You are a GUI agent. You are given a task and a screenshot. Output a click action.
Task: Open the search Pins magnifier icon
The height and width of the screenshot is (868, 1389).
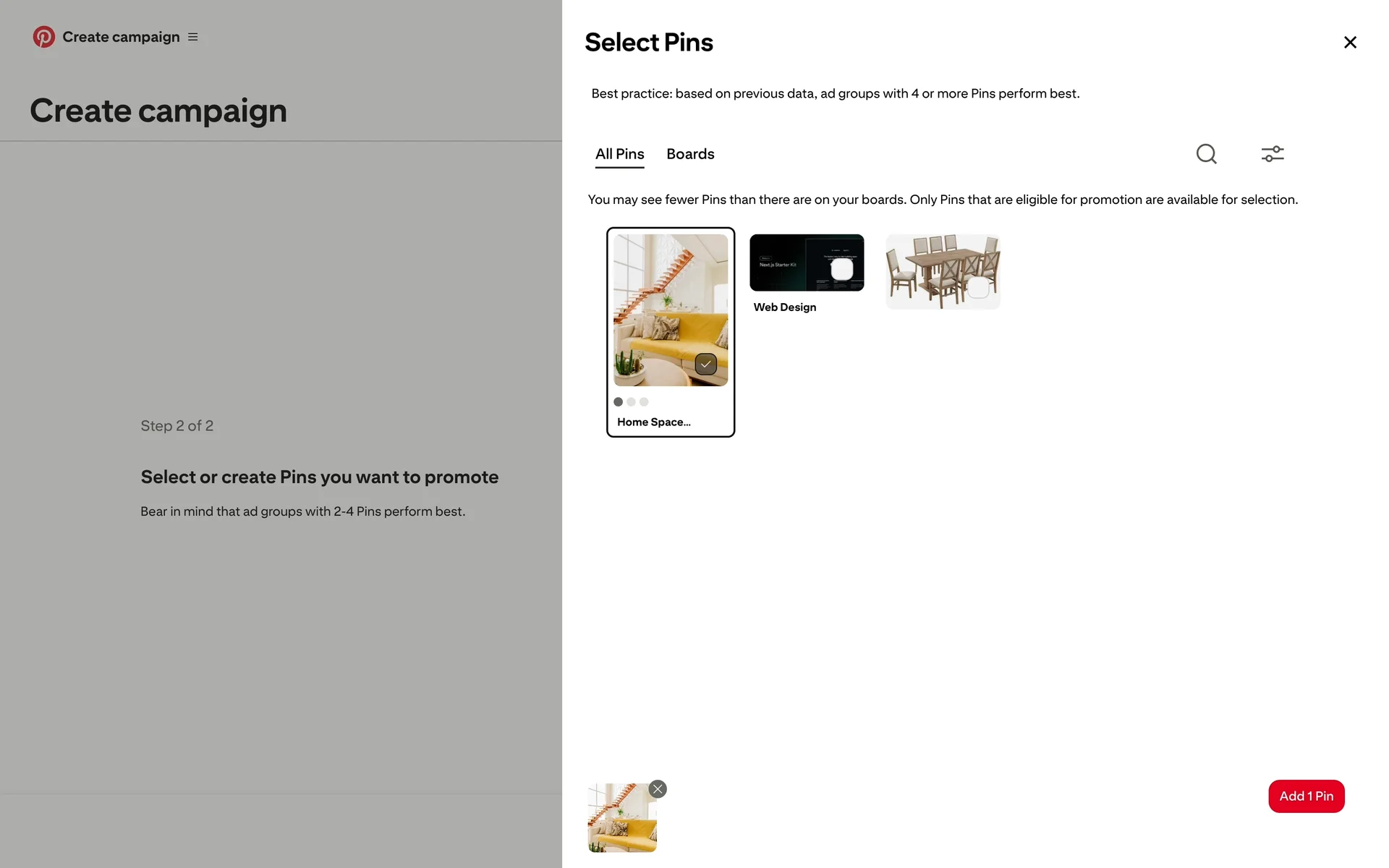click(x=1206, y=154)
